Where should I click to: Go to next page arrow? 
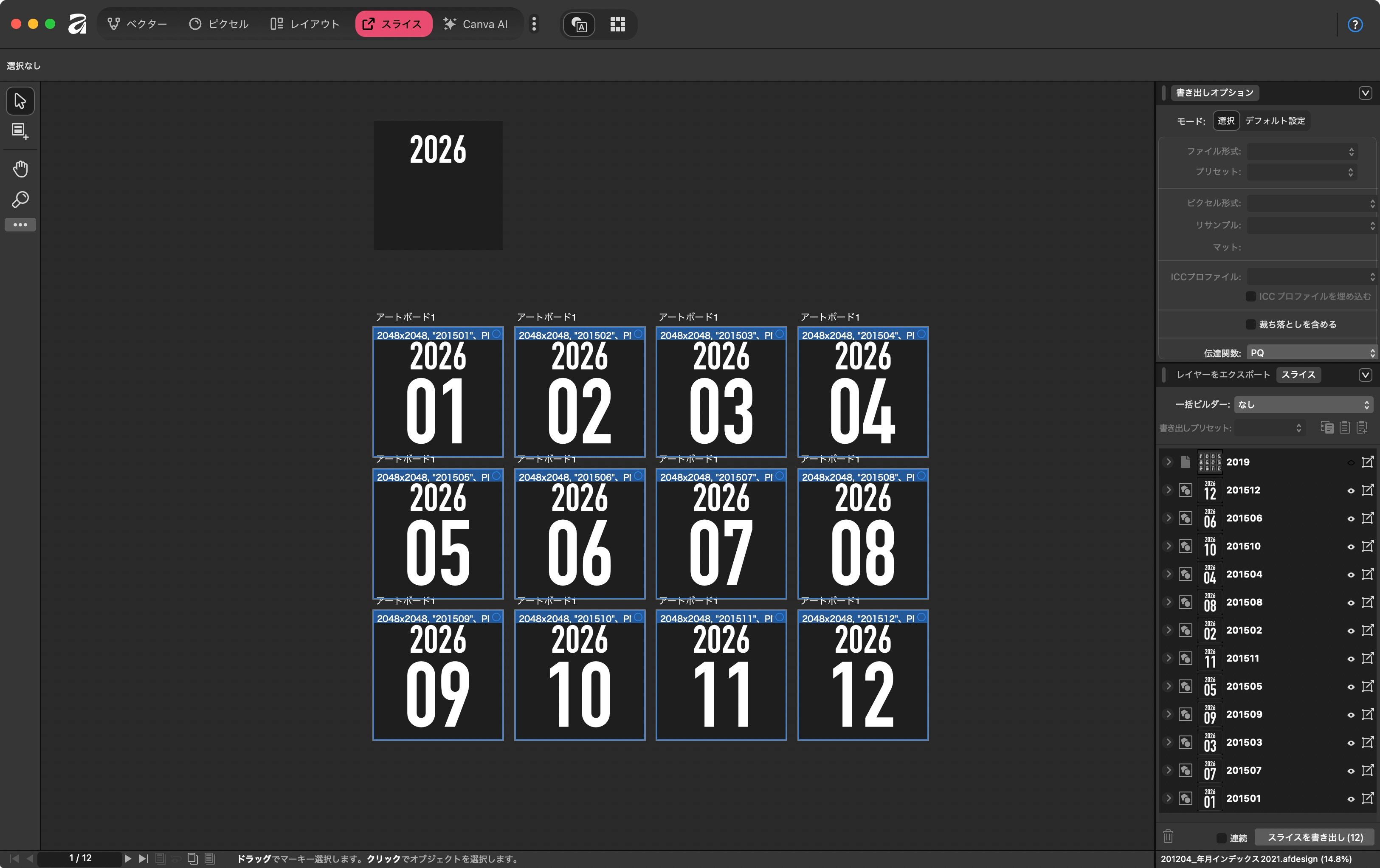tap(128, 858)
